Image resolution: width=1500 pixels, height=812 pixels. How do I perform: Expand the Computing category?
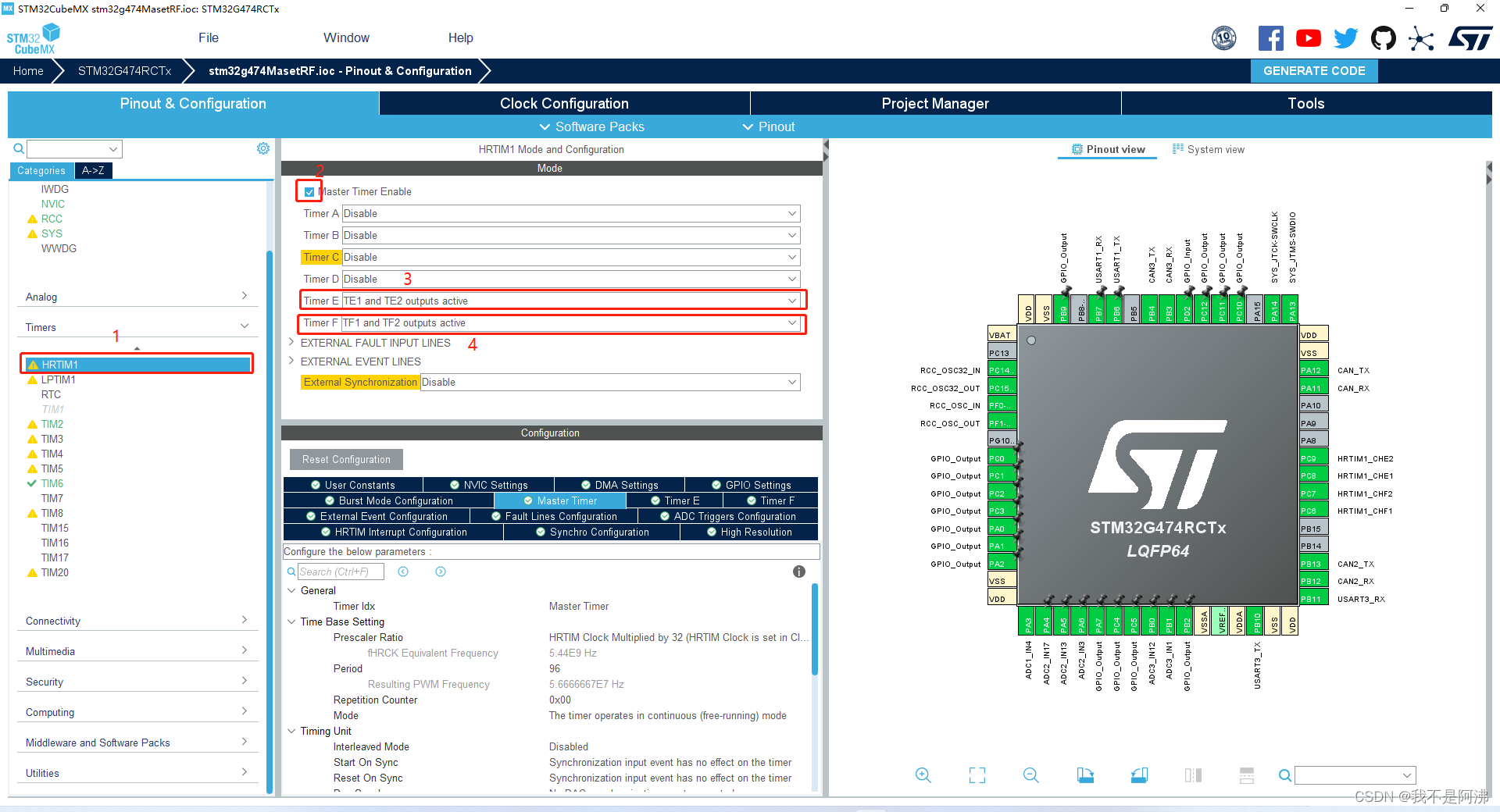[244, 711]
